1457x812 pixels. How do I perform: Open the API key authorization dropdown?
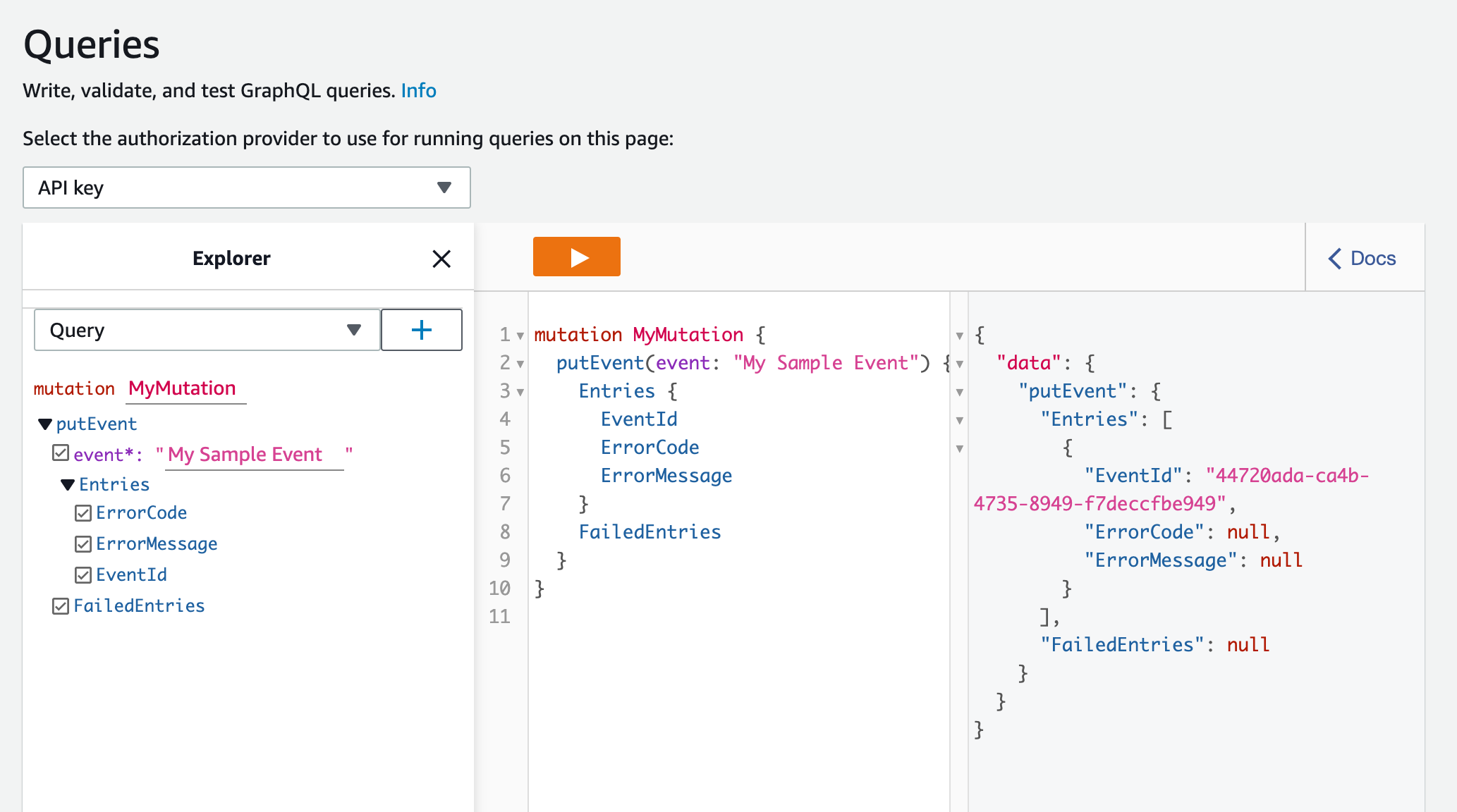click(247, 187)
